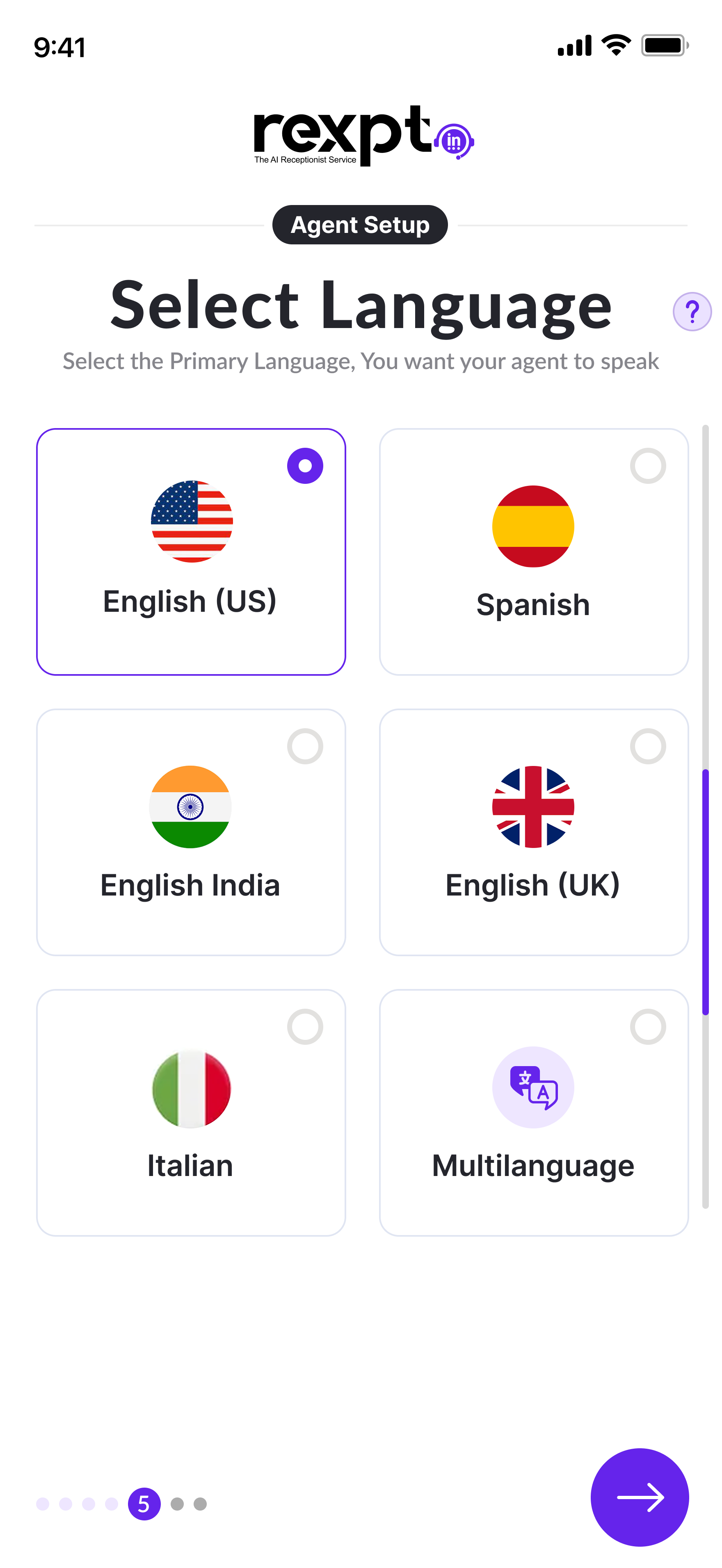Select the Multilanguage radio button

point(648,1027)
